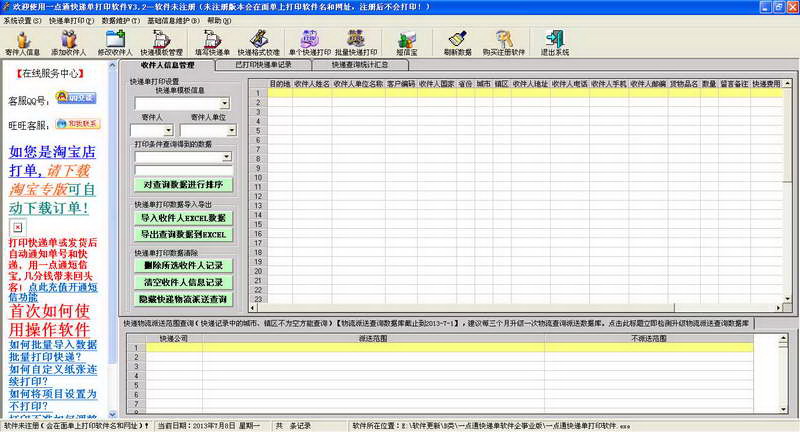Click the 单个快递打印 single print icon
The image size is (800, 432).
tap(310, 43)
